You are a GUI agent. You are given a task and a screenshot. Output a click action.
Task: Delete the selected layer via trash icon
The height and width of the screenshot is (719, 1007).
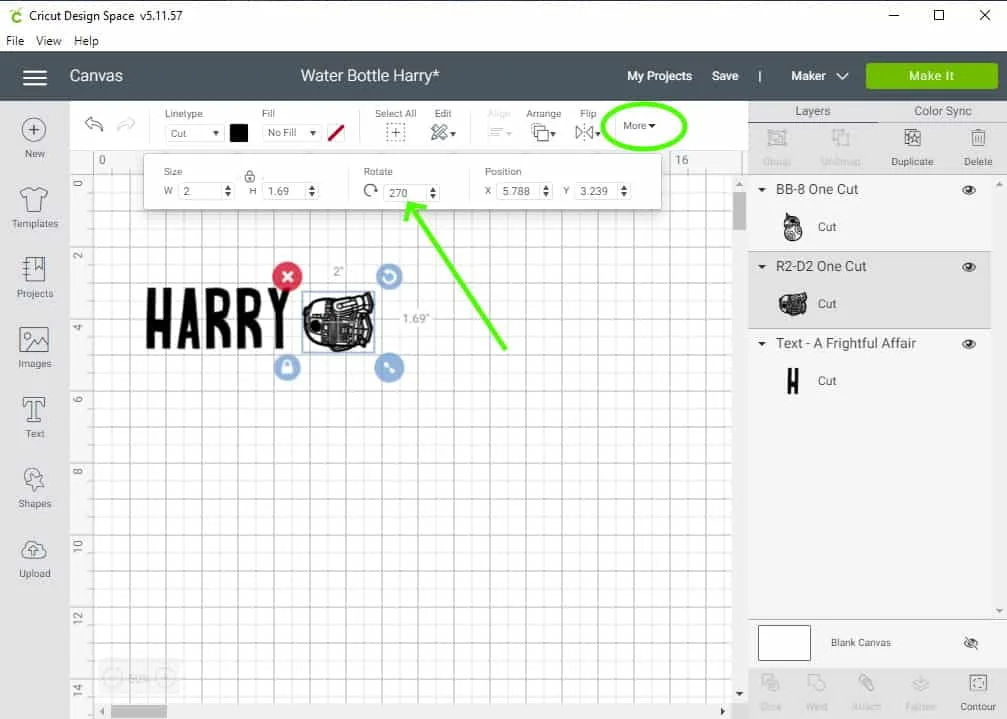coord(977,137)
